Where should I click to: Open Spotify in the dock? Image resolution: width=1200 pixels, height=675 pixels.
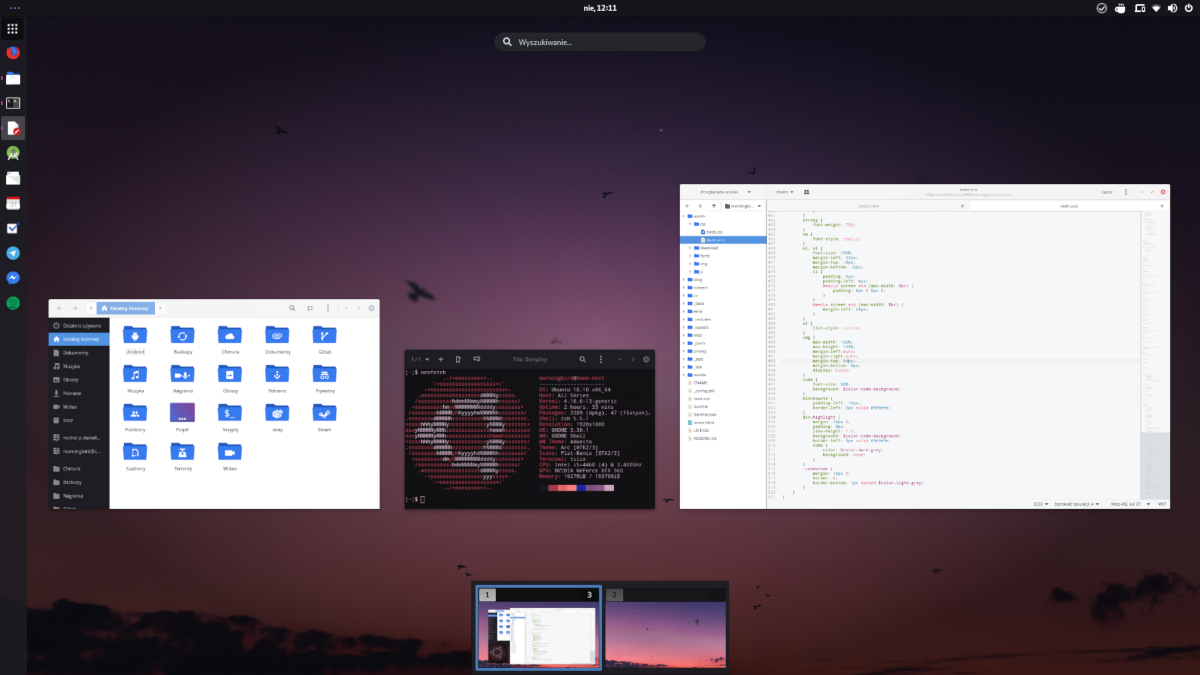point(13,303)
